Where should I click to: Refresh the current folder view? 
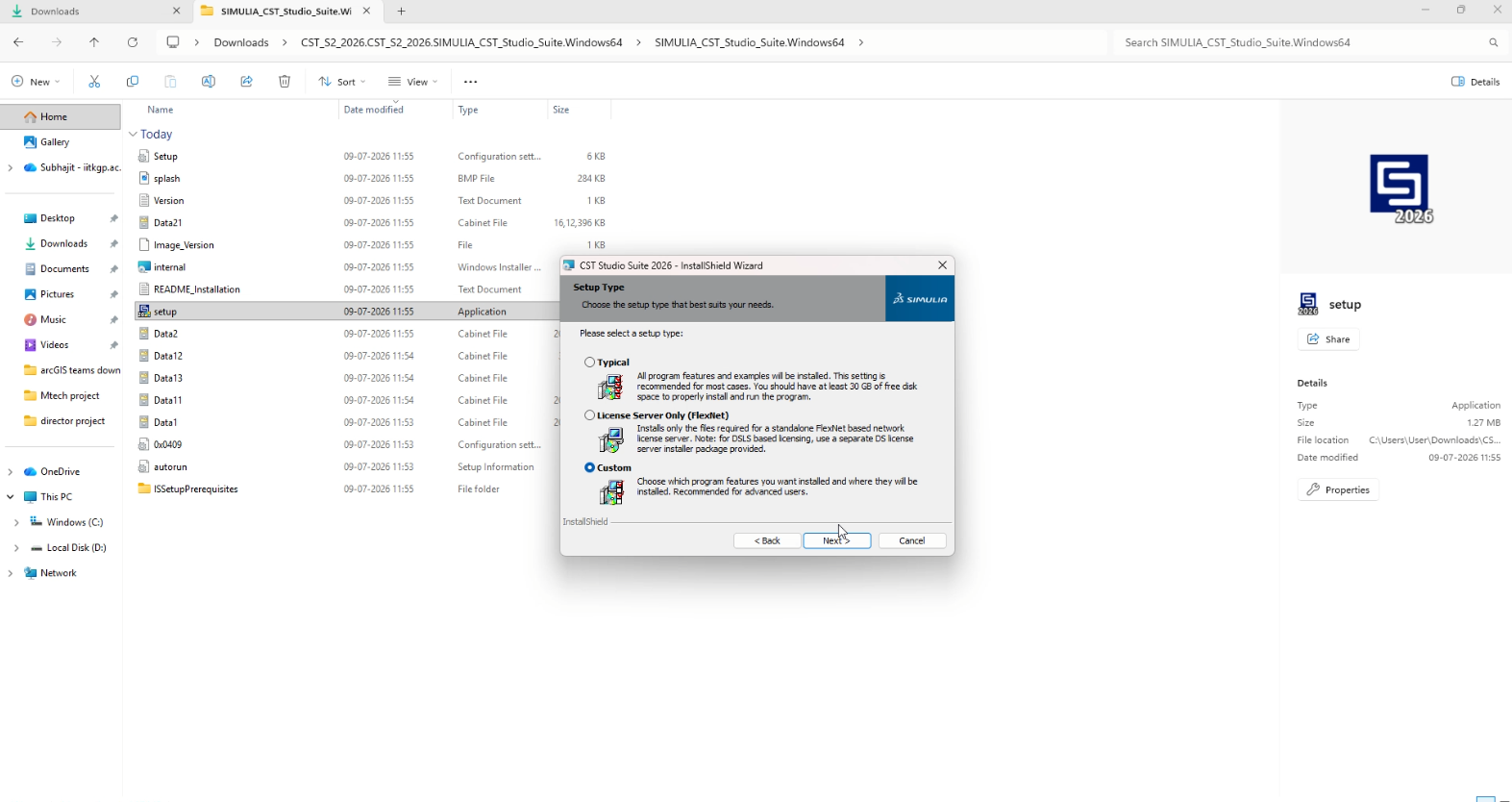tap(133, 42)
